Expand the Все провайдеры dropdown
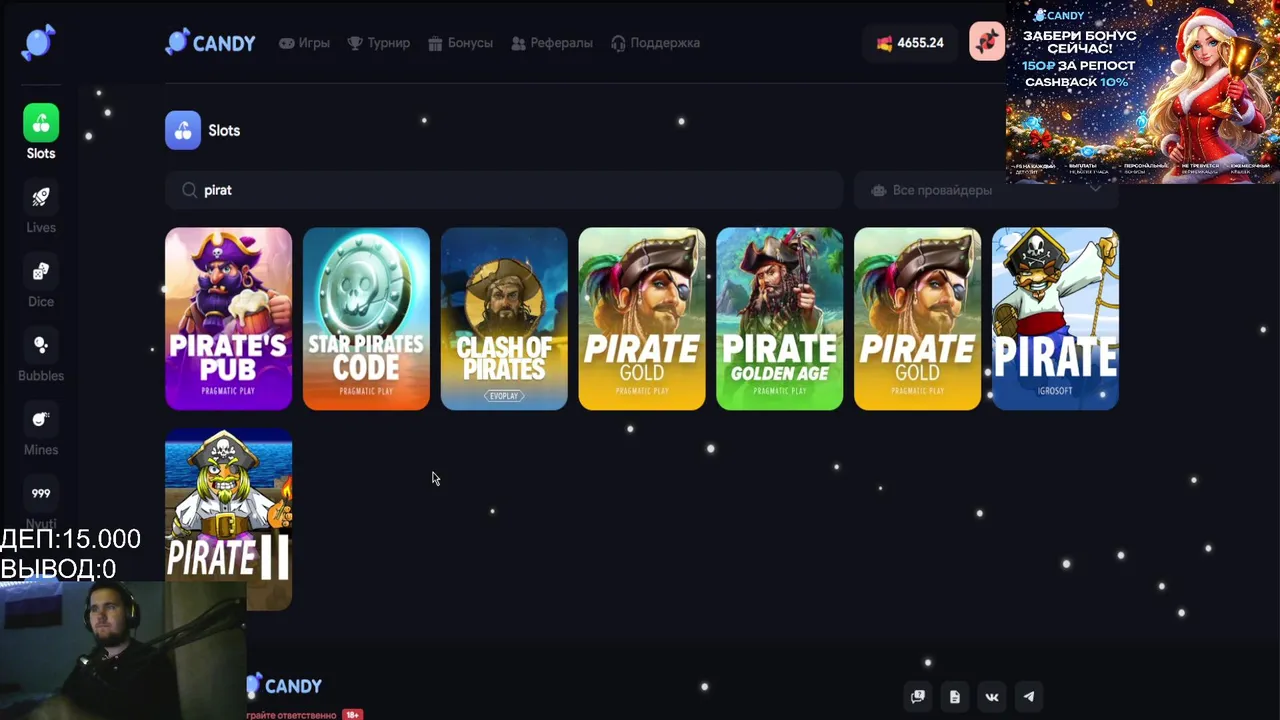The height and width of the screenshot is (720, 1280). tap(985, 190)
